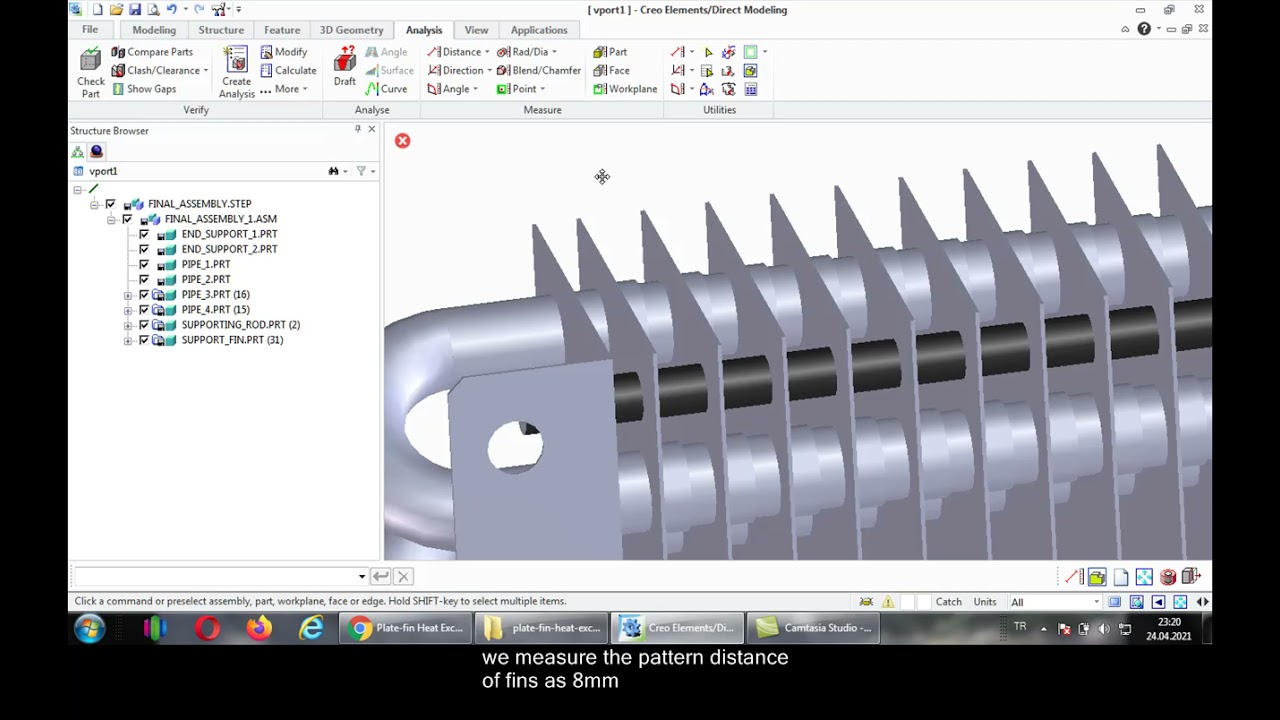
Task: Click the measure ruler icon at bottom
Action: (1073, 577)
